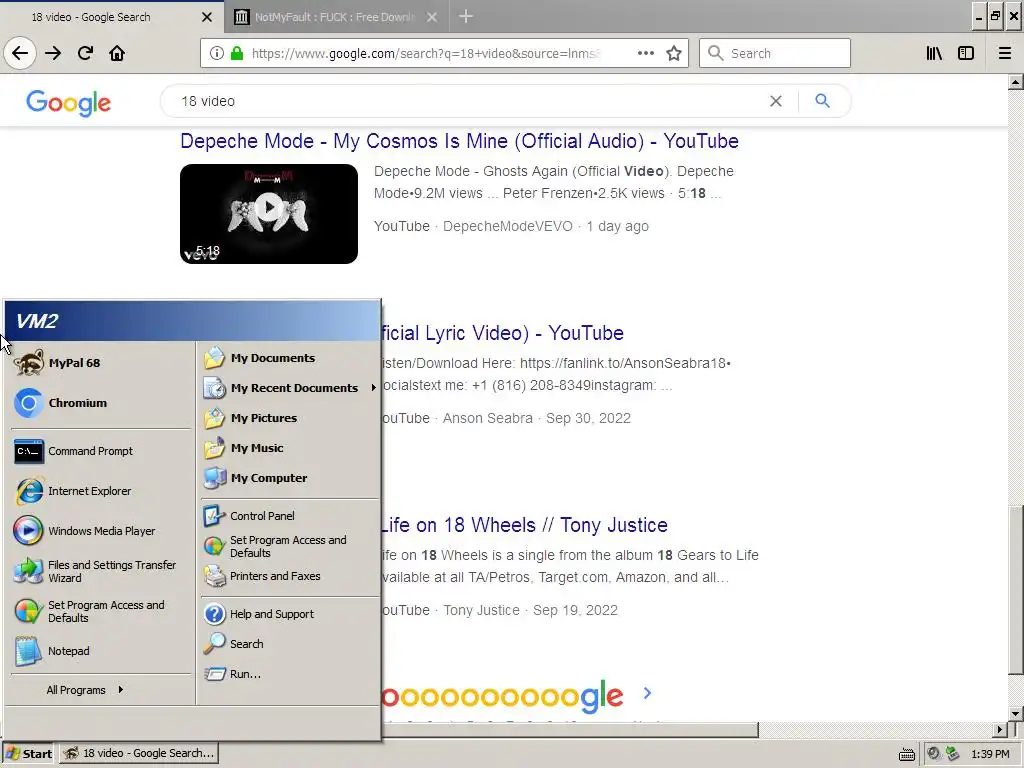Open Notepad from Start menu
The height and width of the screenshot is (768, 1024).
click(x=100, y=651)
